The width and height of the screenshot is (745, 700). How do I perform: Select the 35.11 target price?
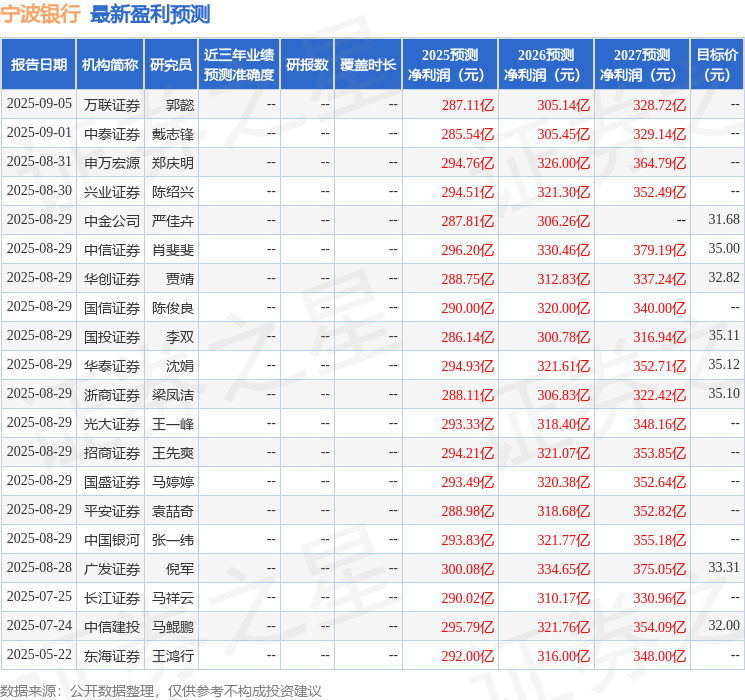[724, 336]
